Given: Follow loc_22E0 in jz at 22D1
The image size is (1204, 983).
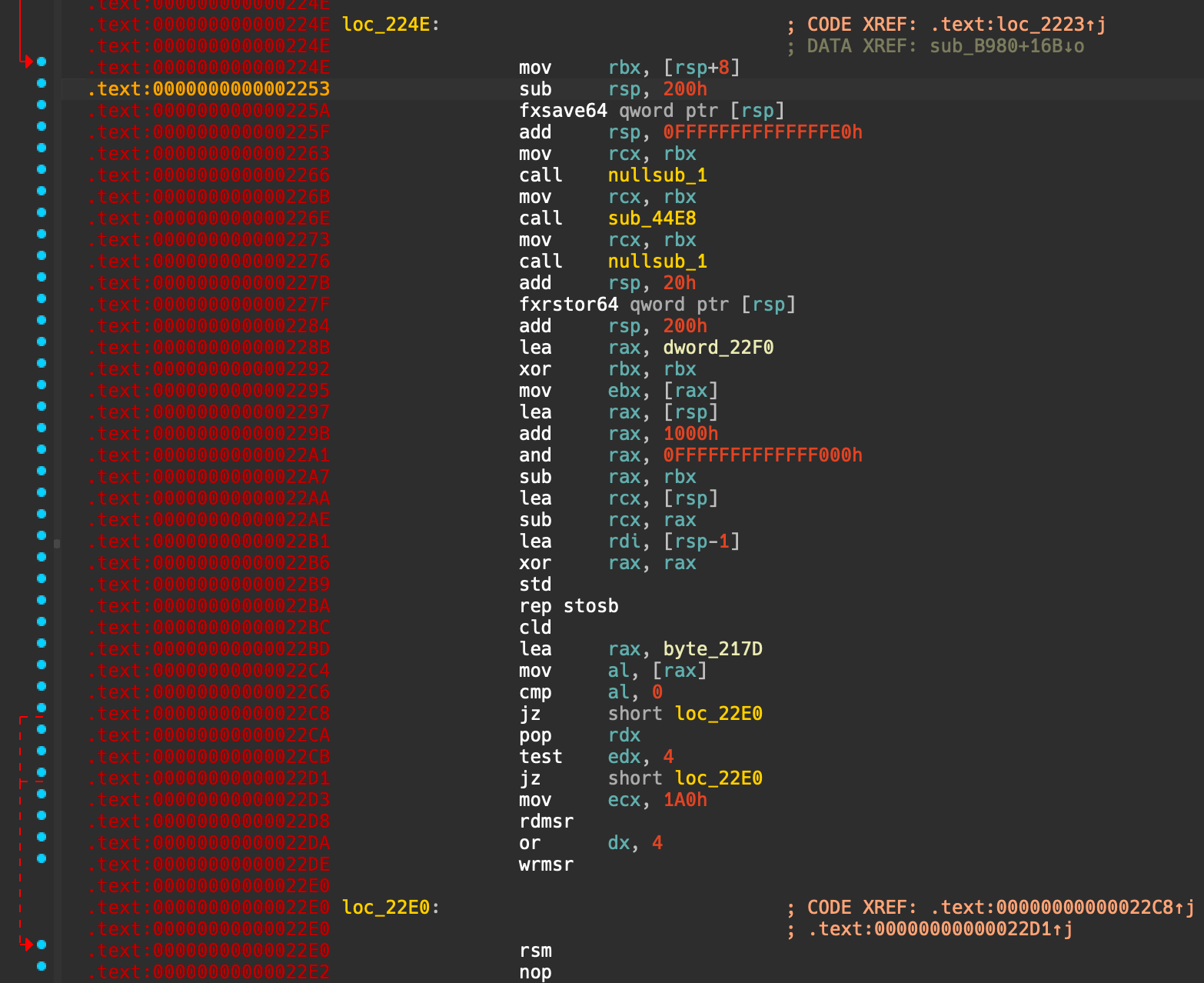Looking at the screenshot, I should click(x=718, y=778).
